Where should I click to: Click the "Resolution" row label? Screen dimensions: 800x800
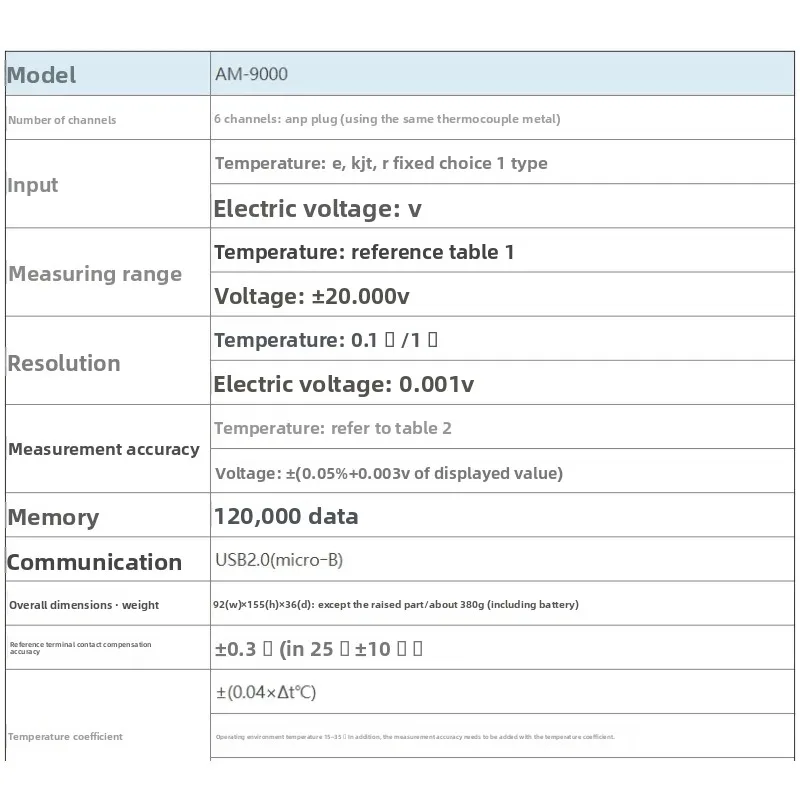[64, 363]
